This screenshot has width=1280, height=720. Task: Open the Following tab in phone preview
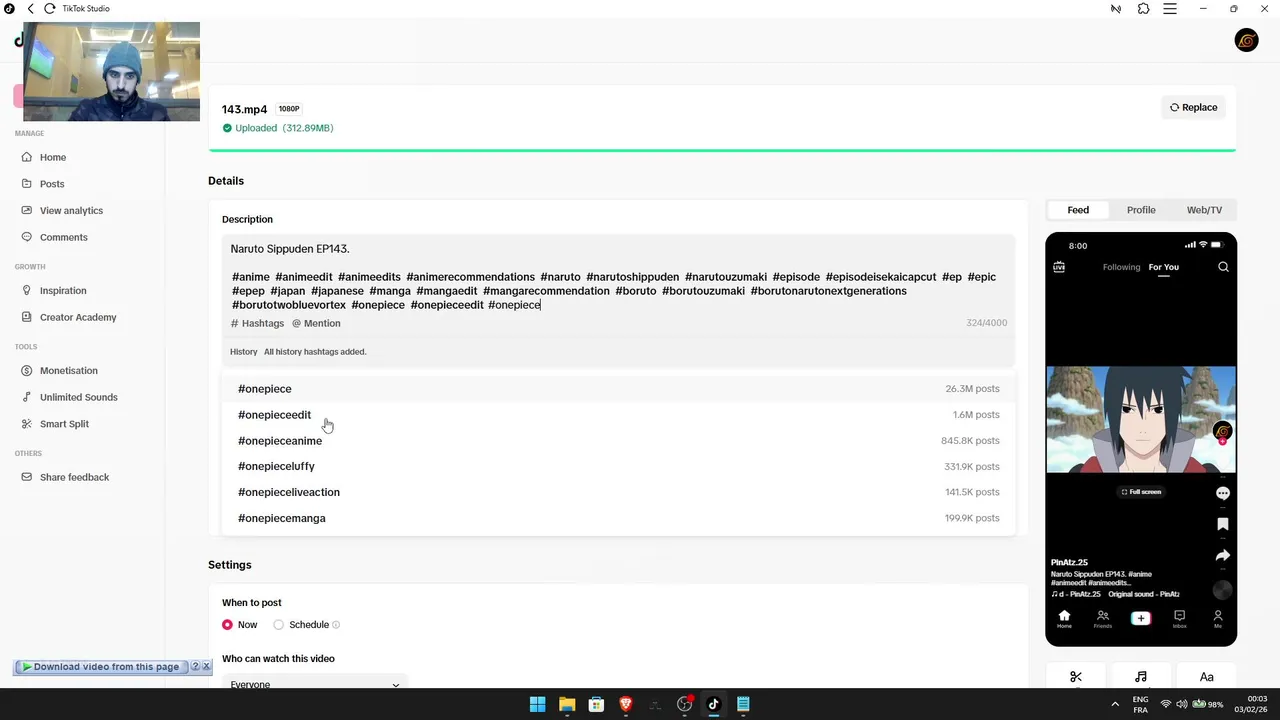[1121, 267]
